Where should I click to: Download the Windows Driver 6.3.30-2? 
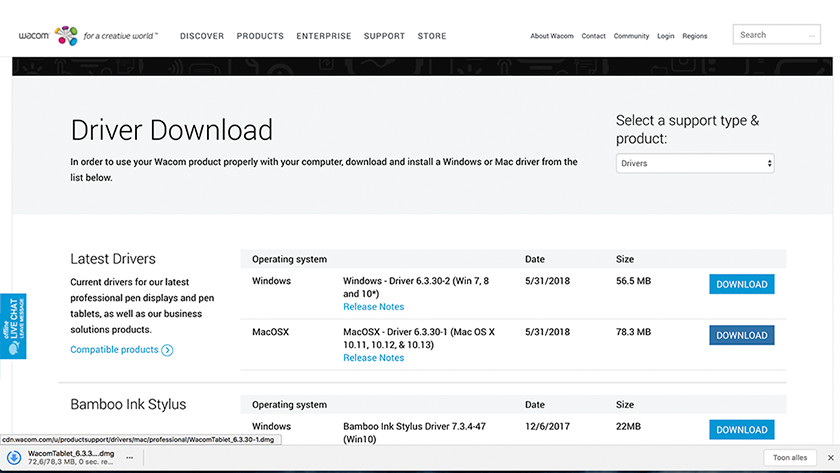pyautogui.click(x=741, y=284)
